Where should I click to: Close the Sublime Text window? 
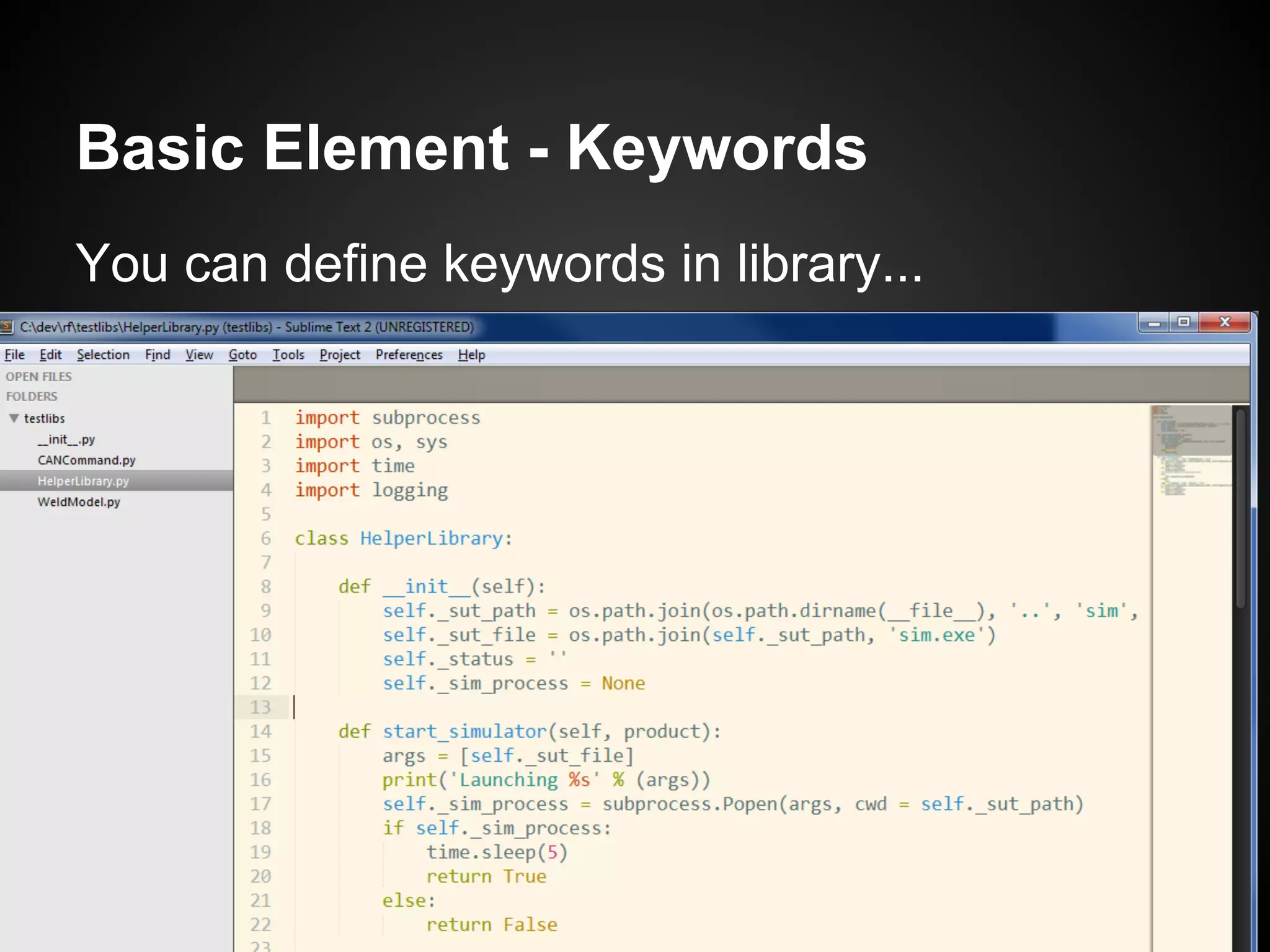pyautogui.click(x=1224, y=322)
